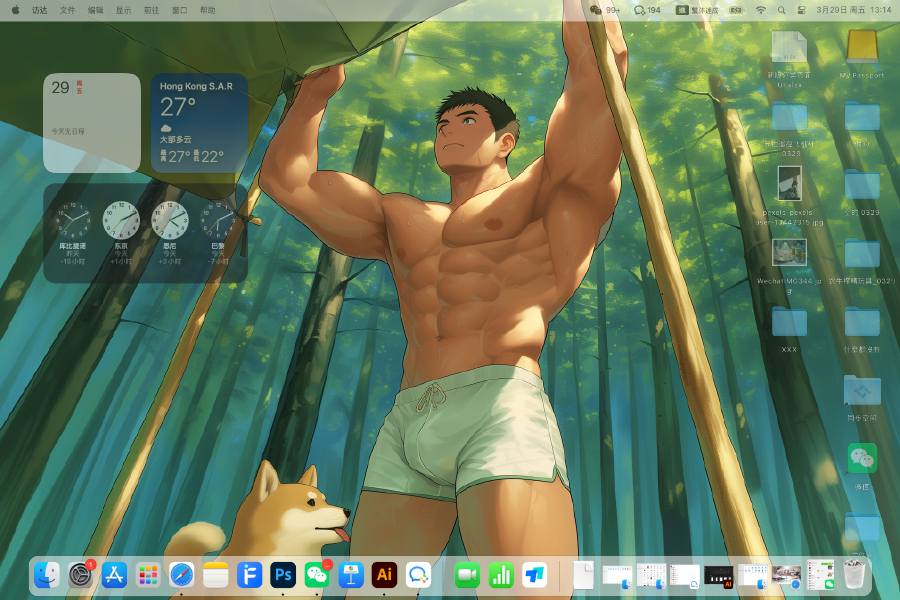Click the Hong Kong weather widget
Viewport: 900px width, 600px height.
tap(199, 122)
